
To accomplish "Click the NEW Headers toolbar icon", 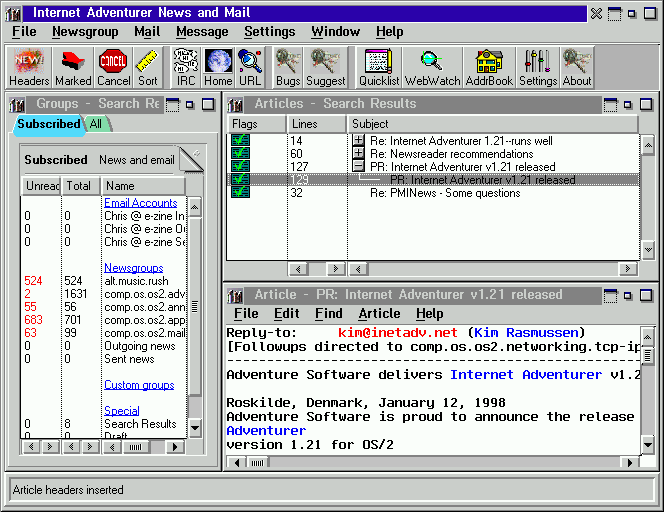I will pyautogui.click(x=29, y=68).
